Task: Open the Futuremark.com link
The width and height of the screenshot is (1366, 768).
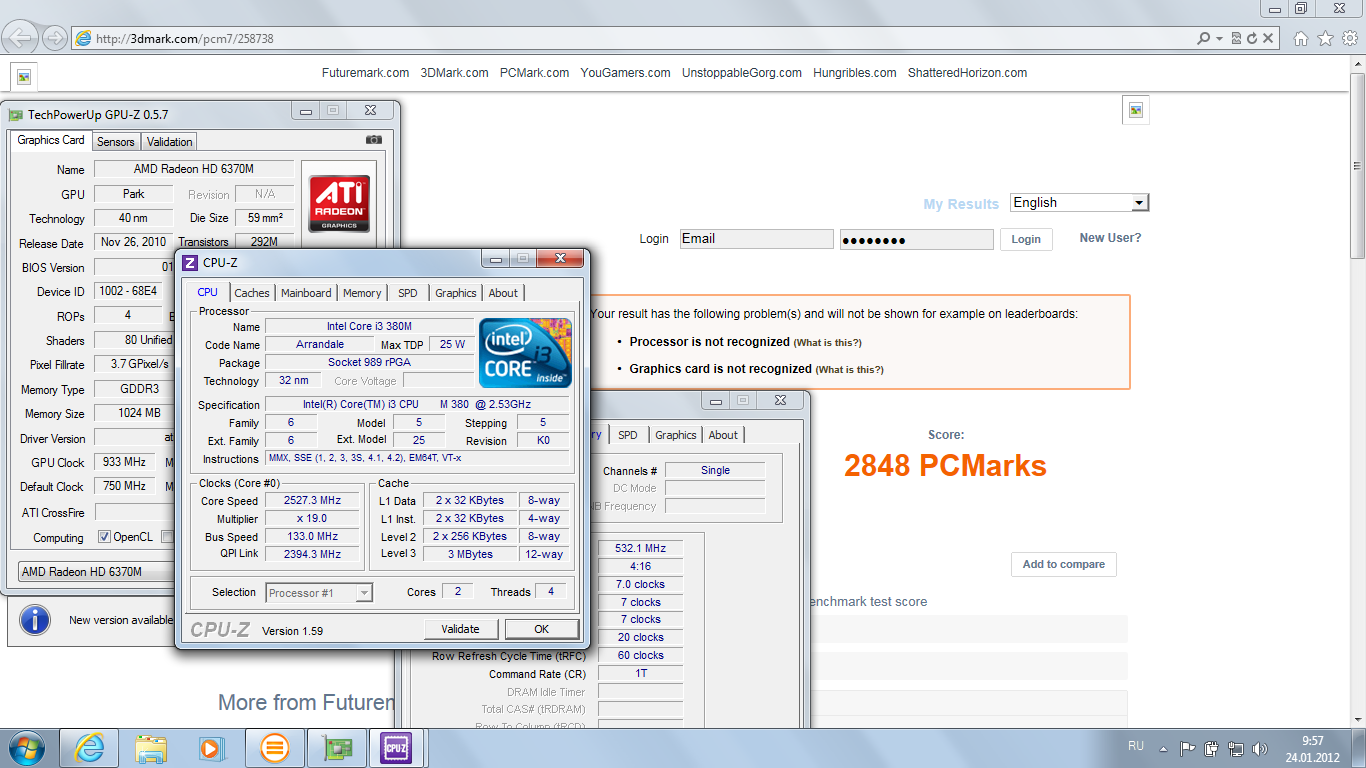Action: (365, 73)
